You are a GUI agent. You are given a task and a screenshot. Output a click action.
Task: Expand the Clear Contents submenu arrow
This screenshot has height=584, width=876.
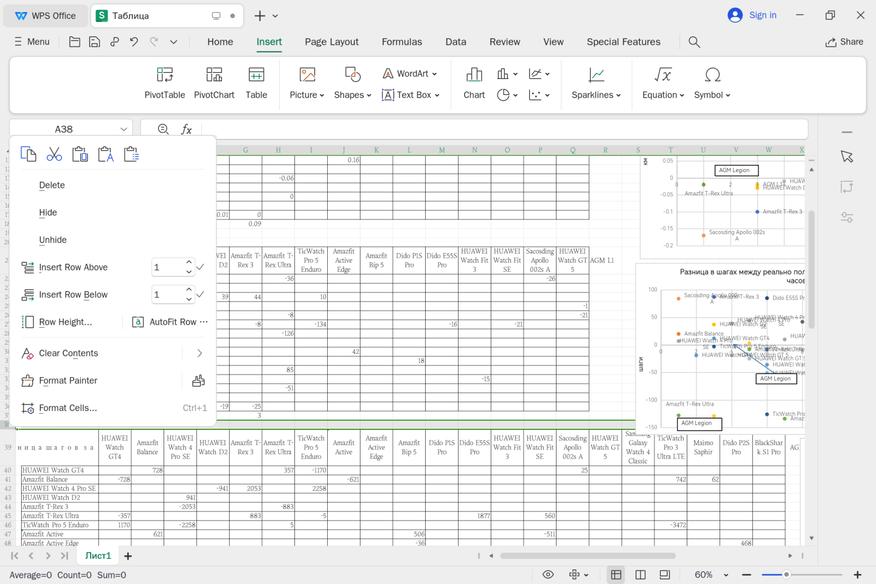(x=199, y=353)
